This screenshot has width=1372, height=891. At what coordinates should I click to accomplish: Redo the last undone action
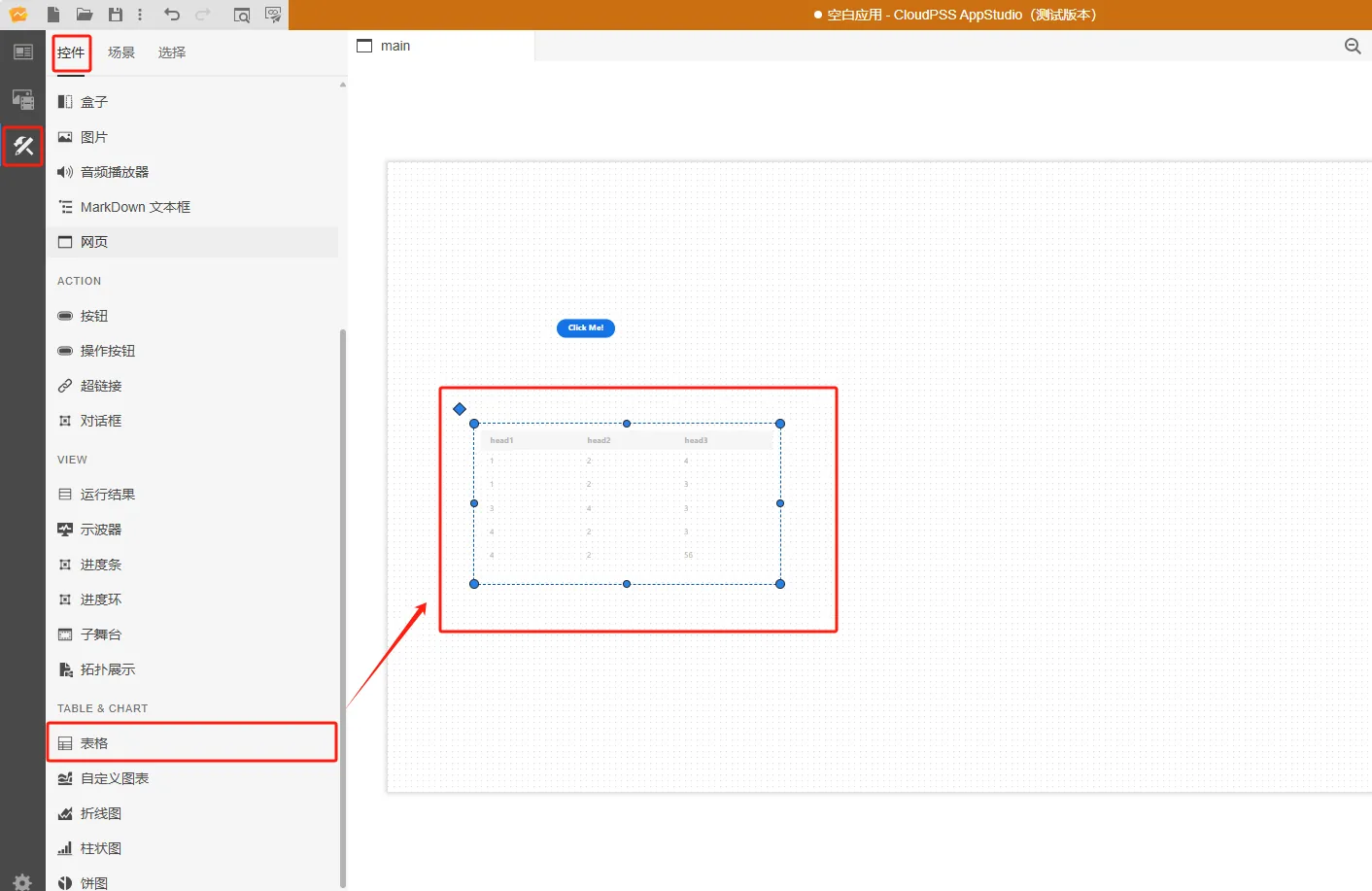click(203, 15)
